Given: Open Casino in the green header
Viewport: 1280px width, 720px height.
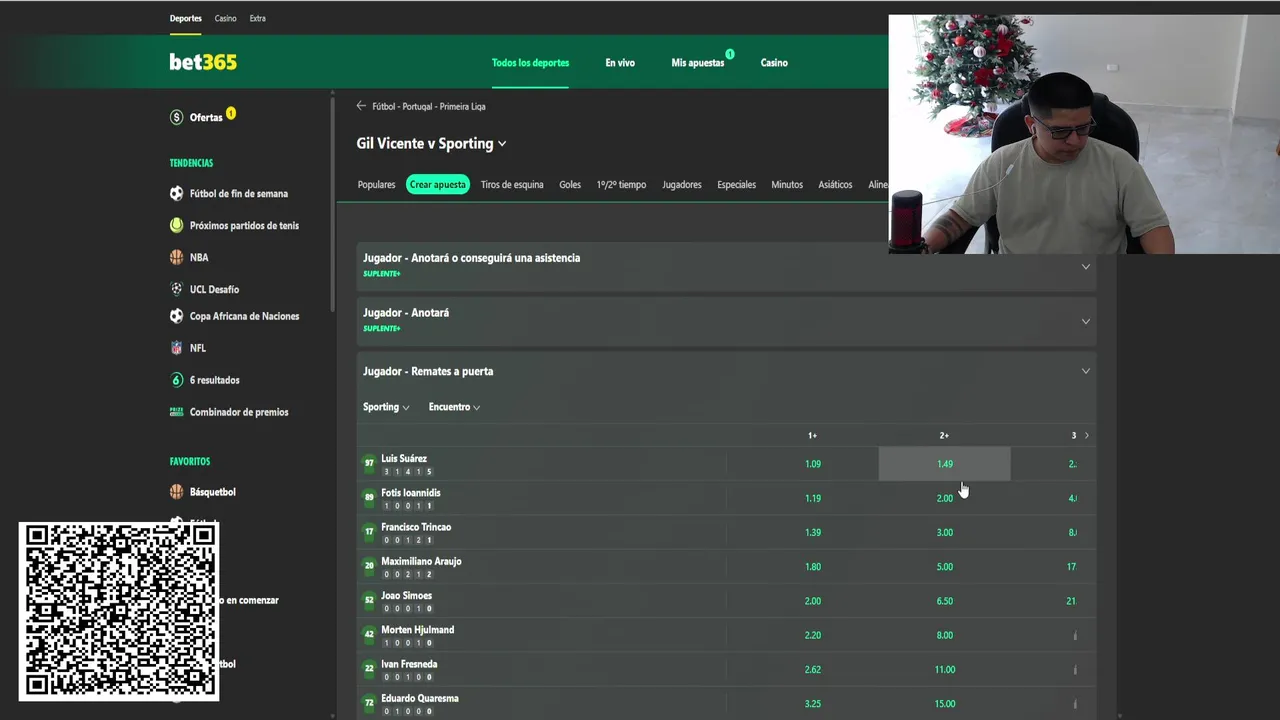Looking at the screenshot, I should 774,63.
